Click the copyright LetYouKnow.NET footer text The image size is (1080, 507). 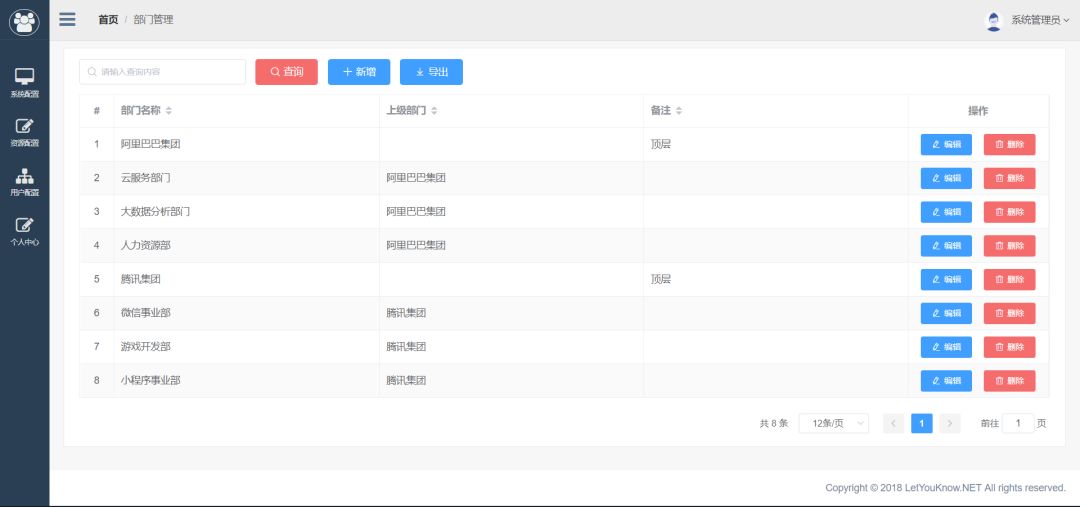(946, 488)
